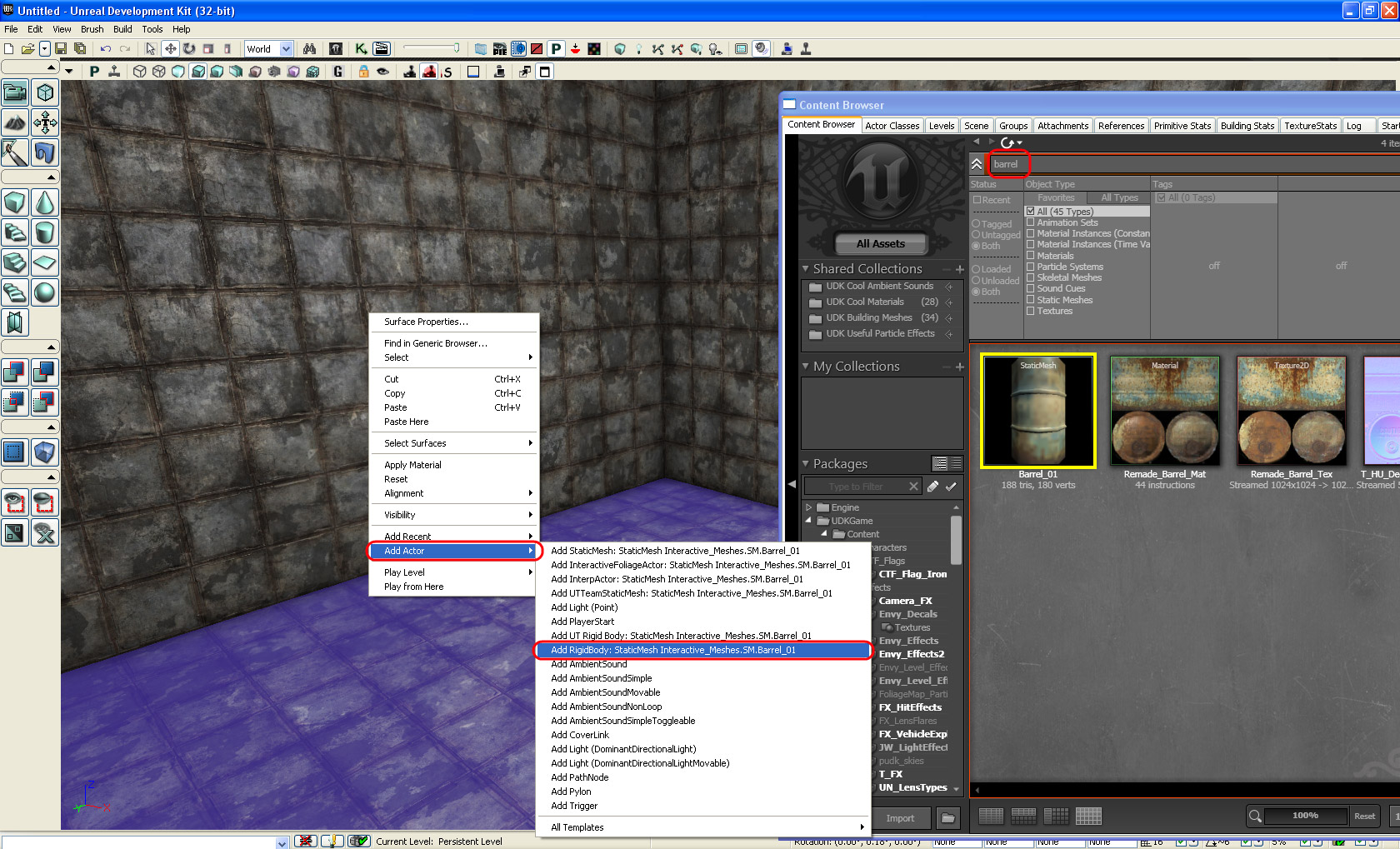Image resolution: width=1400 pixels, height=849 pixels.
Task: Collapse the search filter panel chevron
Action: pos(977,164)
